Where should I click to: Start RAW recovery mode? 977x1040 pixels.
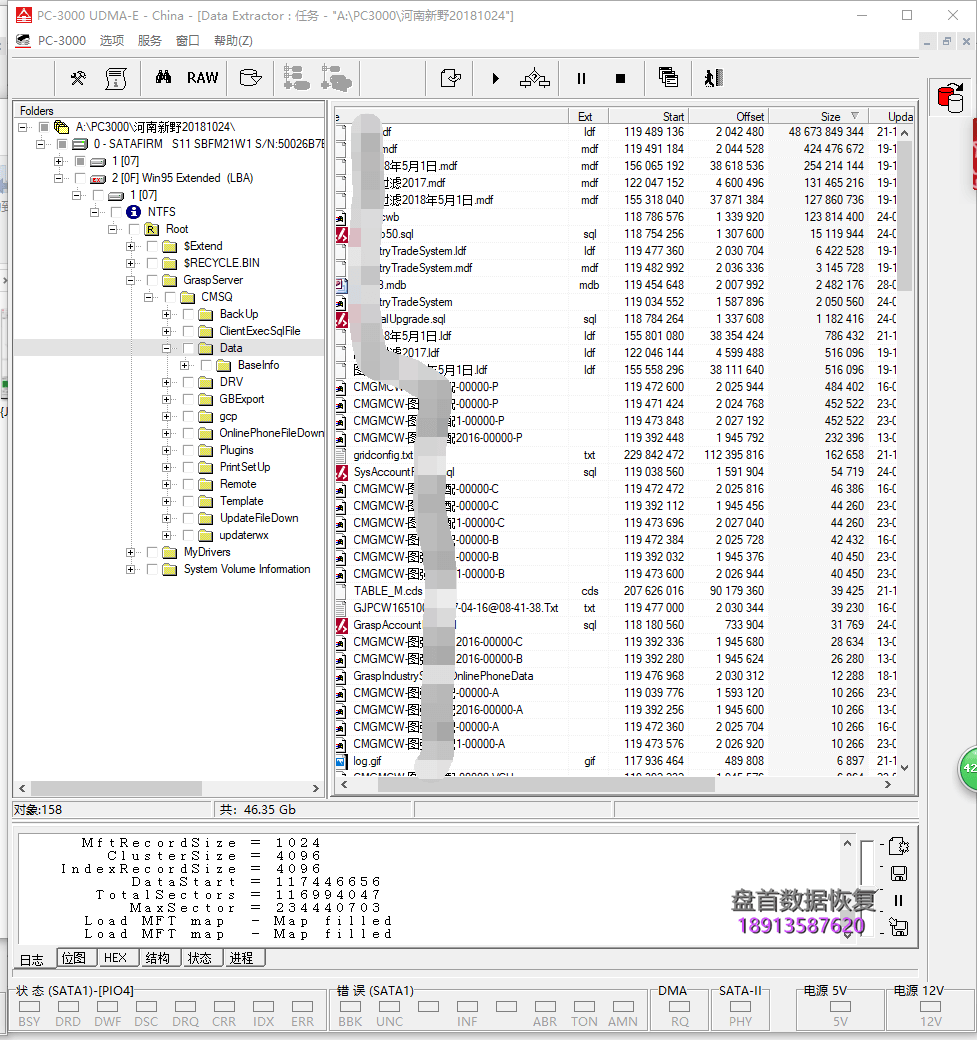tap(202, 78)
